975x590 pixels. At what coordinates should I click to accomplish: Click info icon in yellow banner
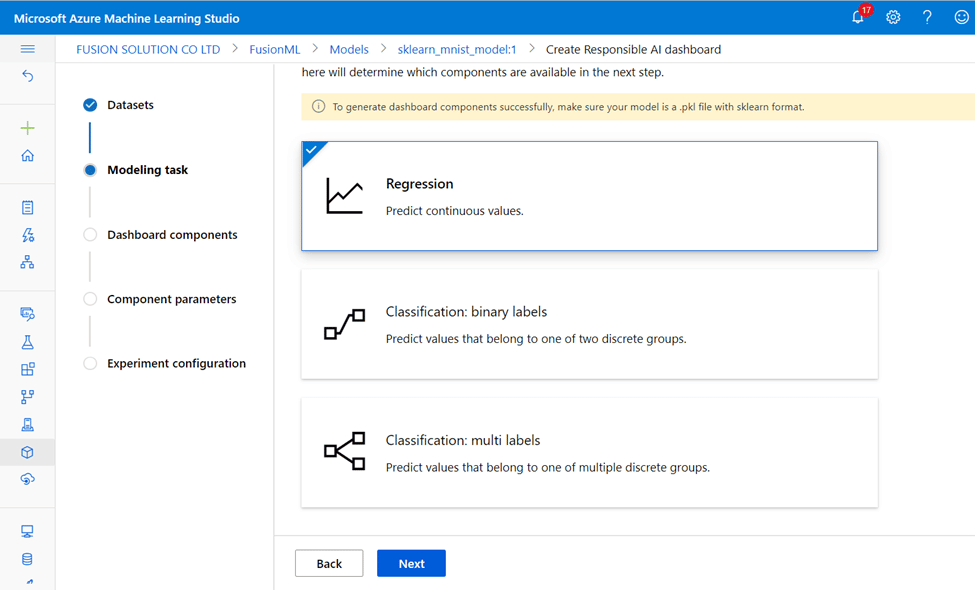tap(318, 106)
